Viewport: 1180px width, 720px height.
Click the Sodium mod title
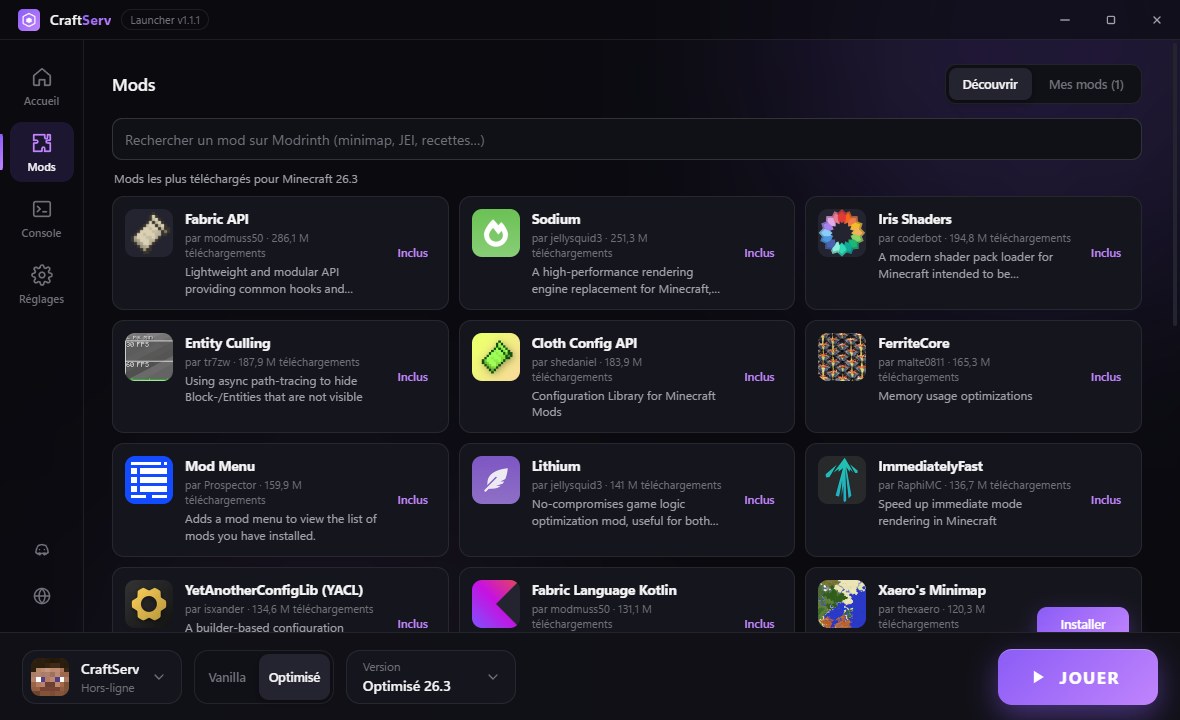click(x=556, y=219)
